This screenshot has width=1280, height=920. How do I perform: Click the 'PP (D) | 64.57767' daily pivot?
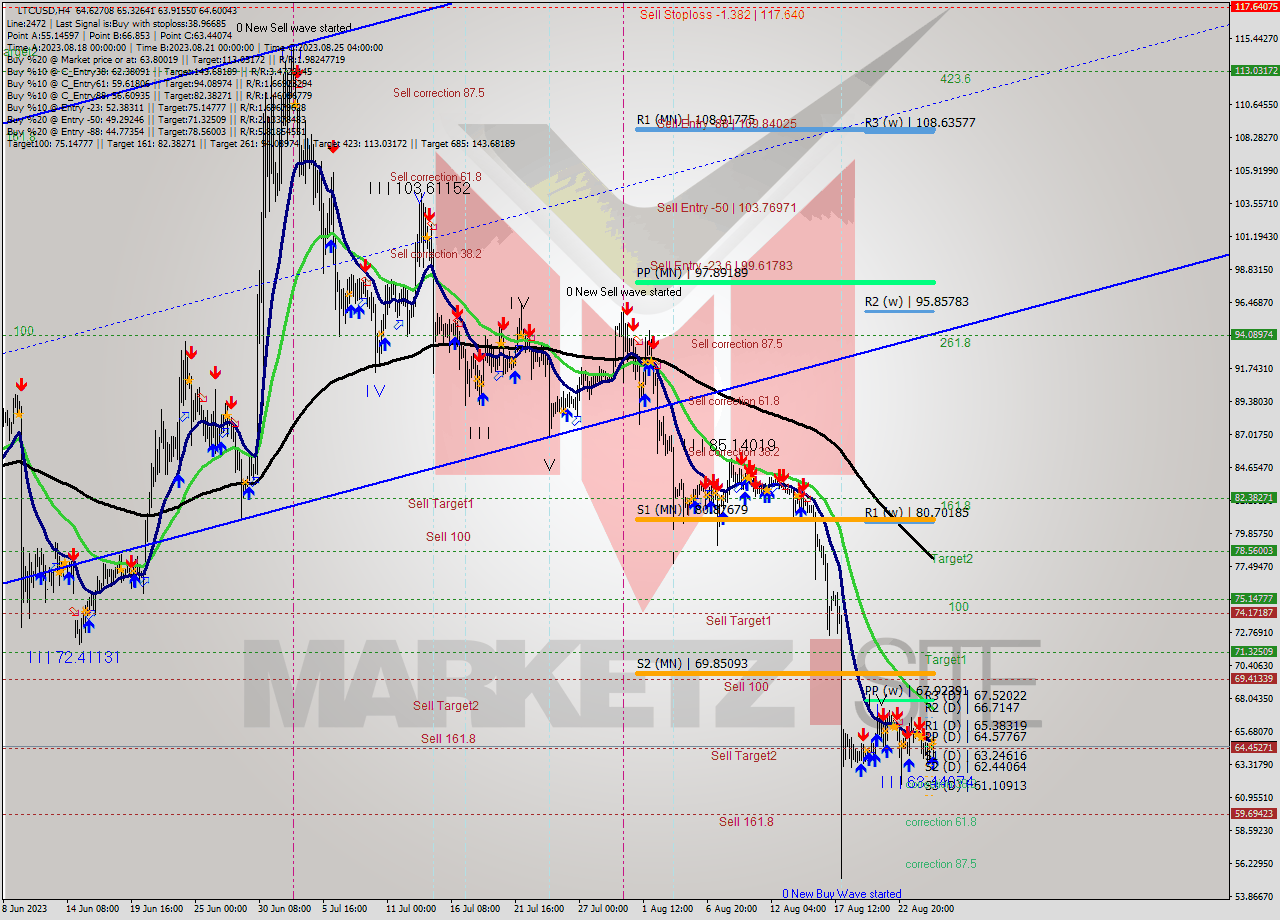[976, 737]
